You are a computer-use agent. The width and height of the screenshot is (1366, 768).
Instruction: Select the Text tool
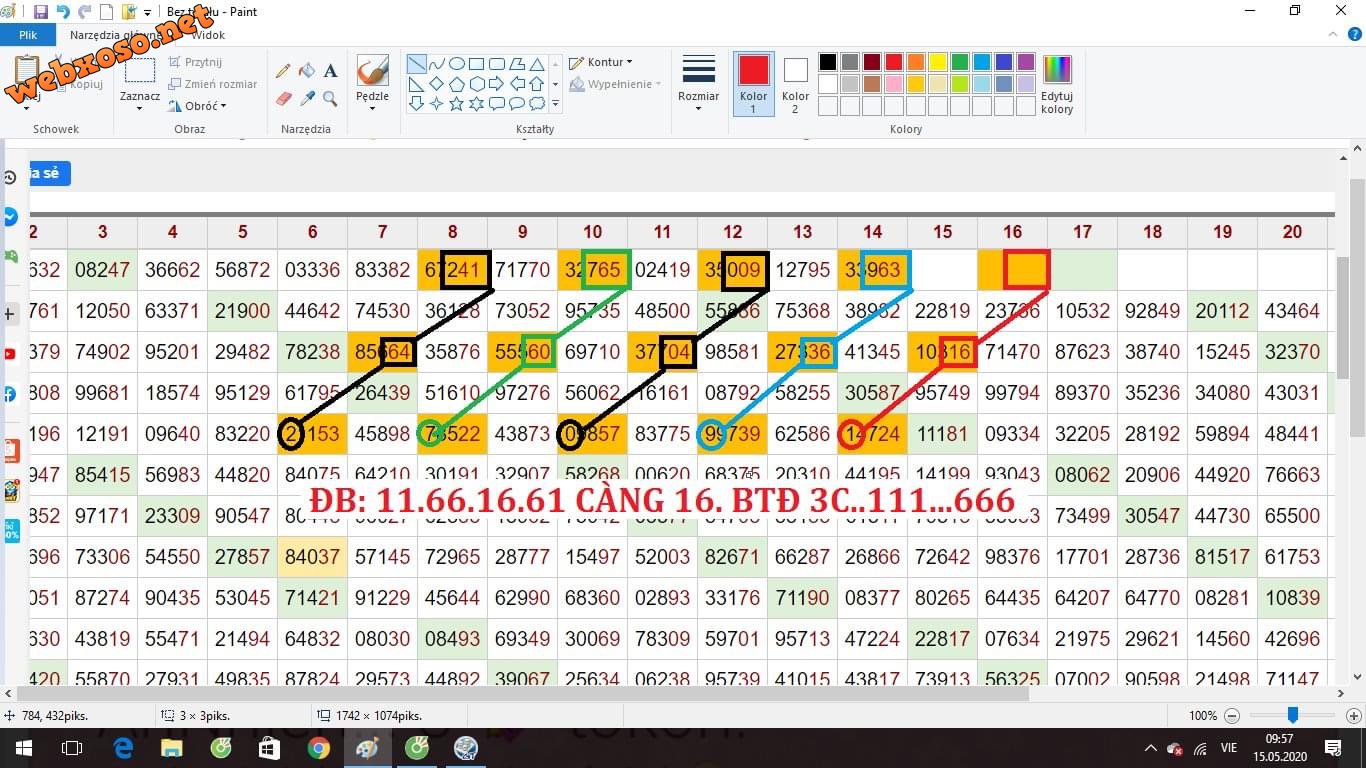click(330, 70)
